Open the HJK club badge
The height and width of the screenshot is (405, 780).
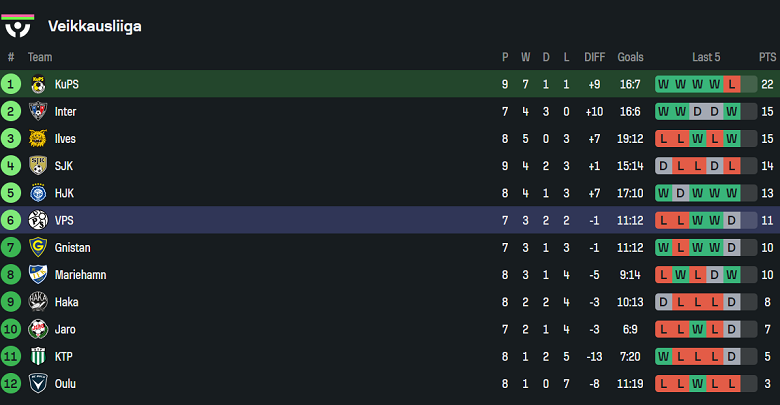click(38, 193)
